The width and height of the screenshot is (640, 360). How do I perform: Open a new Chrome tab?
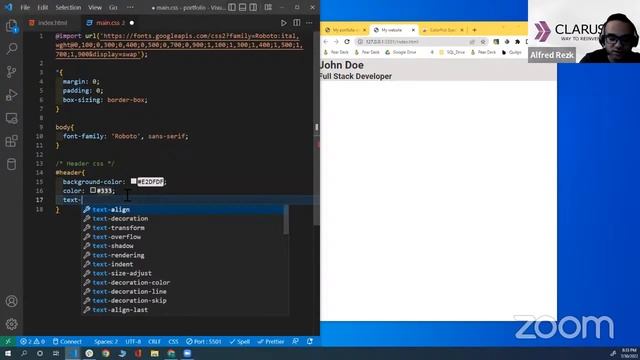pos(474,30)
